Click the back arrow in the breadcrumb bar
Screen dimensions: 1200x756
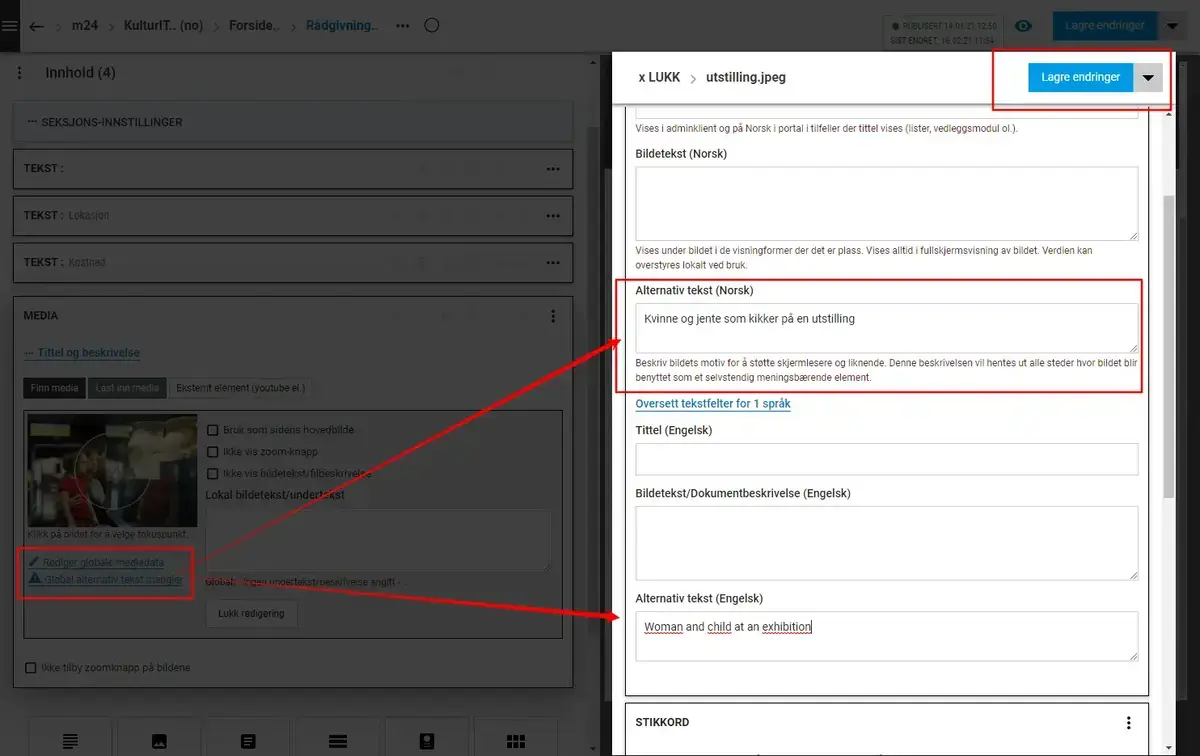coord(37,26)
